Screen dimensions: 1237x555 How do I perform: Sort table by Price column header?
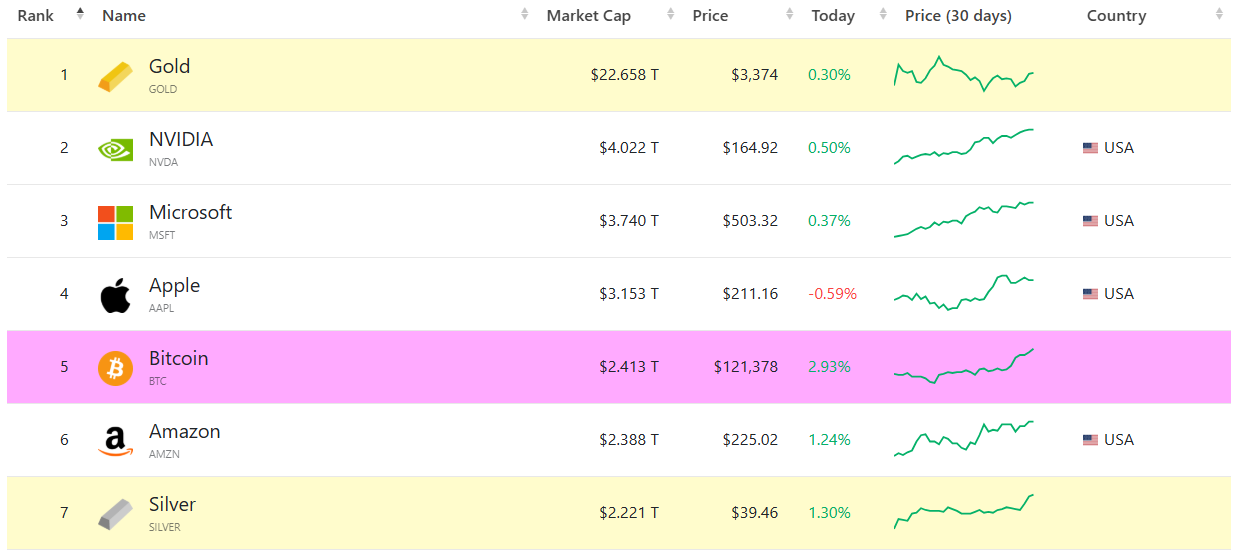point(710,16)
